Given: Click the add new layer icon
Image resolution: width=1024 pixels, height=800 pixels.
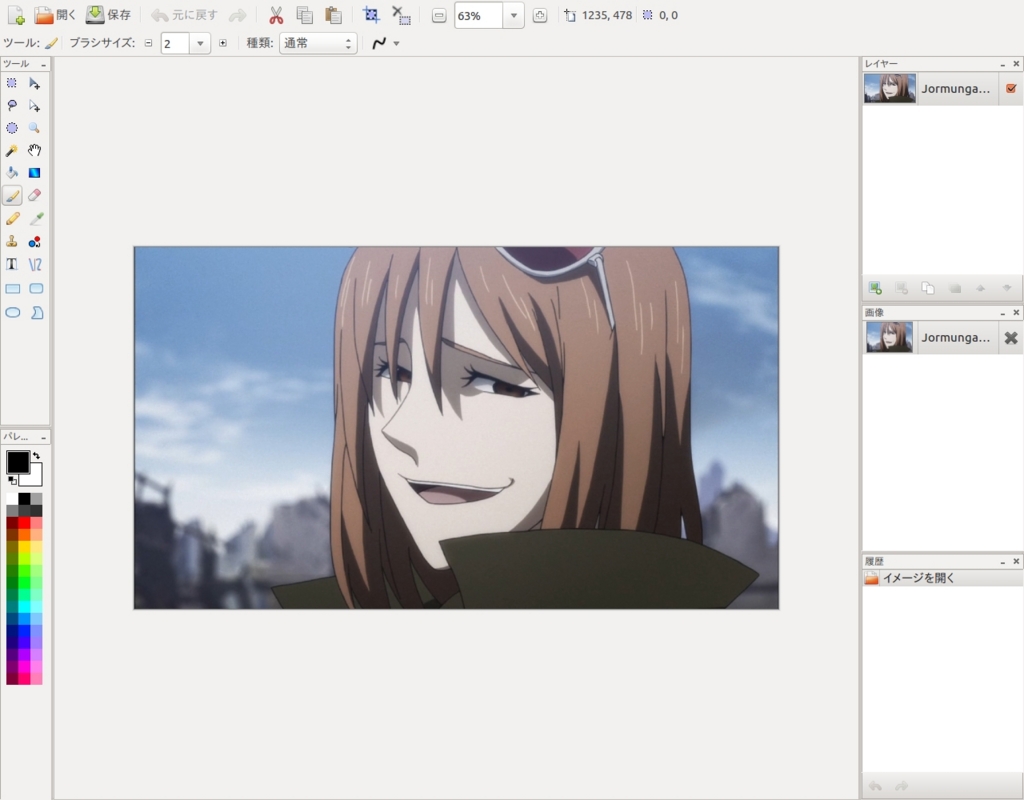Looking at the screenshot, I should (x=875, y=288).
